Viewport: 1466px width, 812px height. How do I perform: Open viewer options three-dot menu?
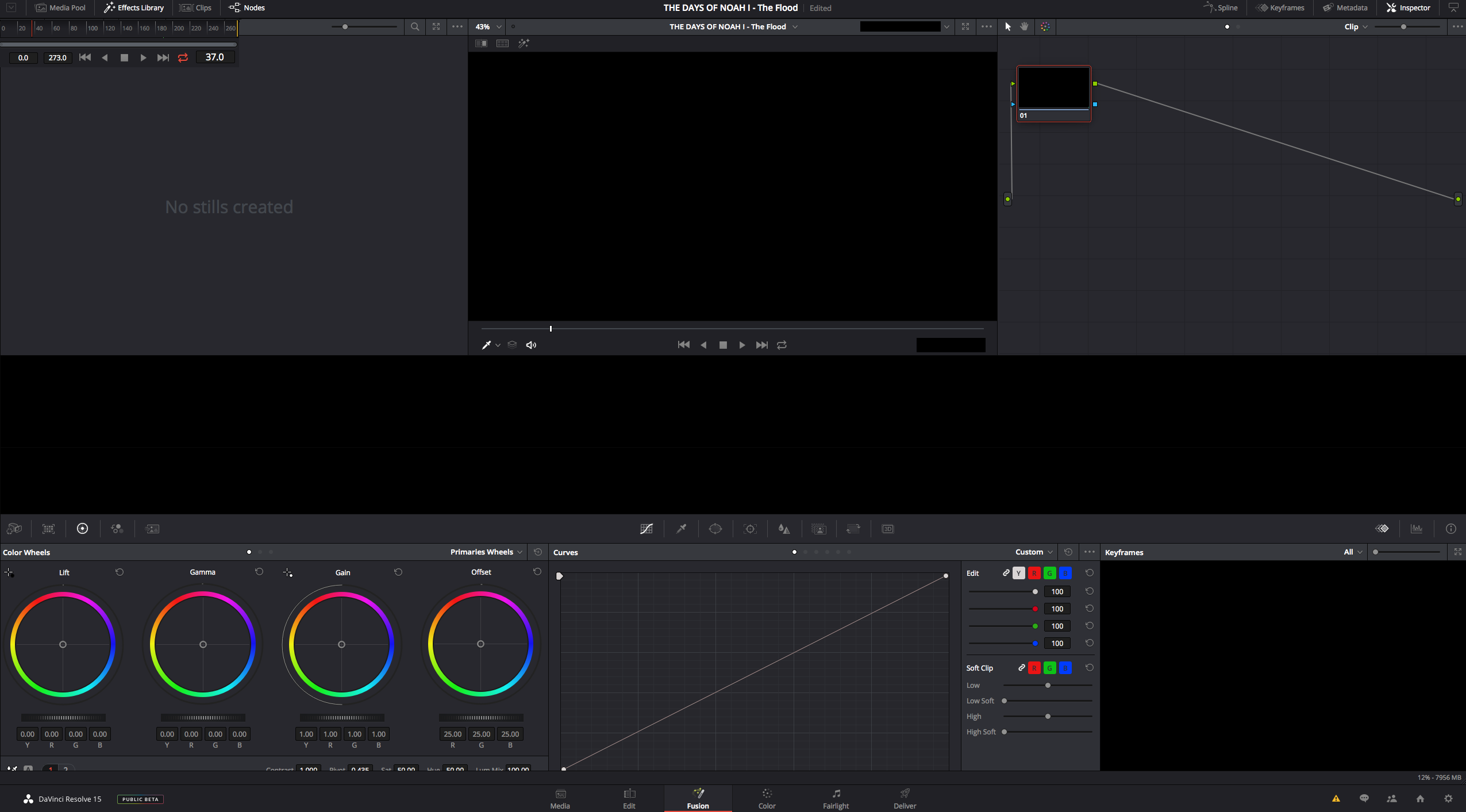(x=987, y=26)
